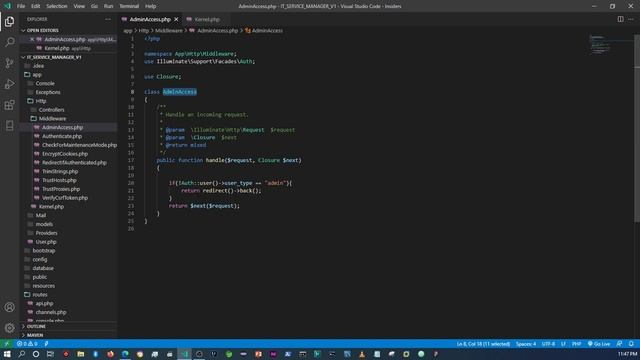Open RedirectIfAuthenticated.php file
The width and height of the screenshot is (640, 360).
(74, 162)
